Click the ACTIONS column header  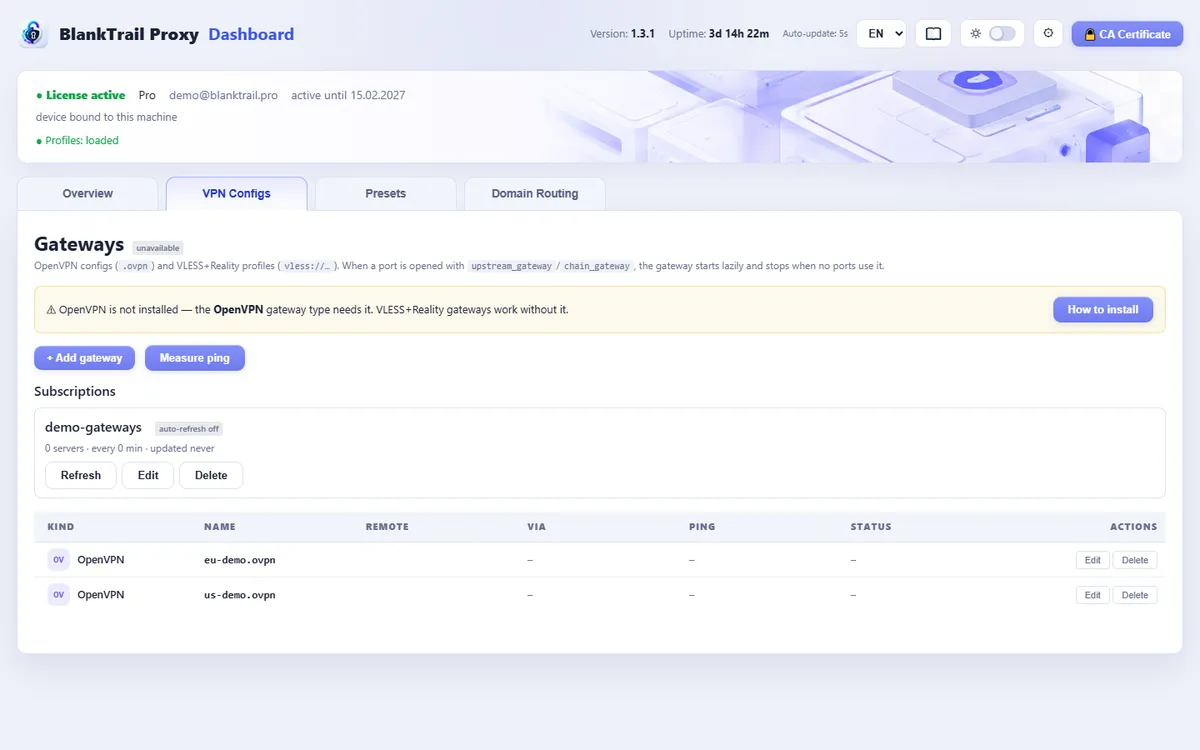(1133, 527)
